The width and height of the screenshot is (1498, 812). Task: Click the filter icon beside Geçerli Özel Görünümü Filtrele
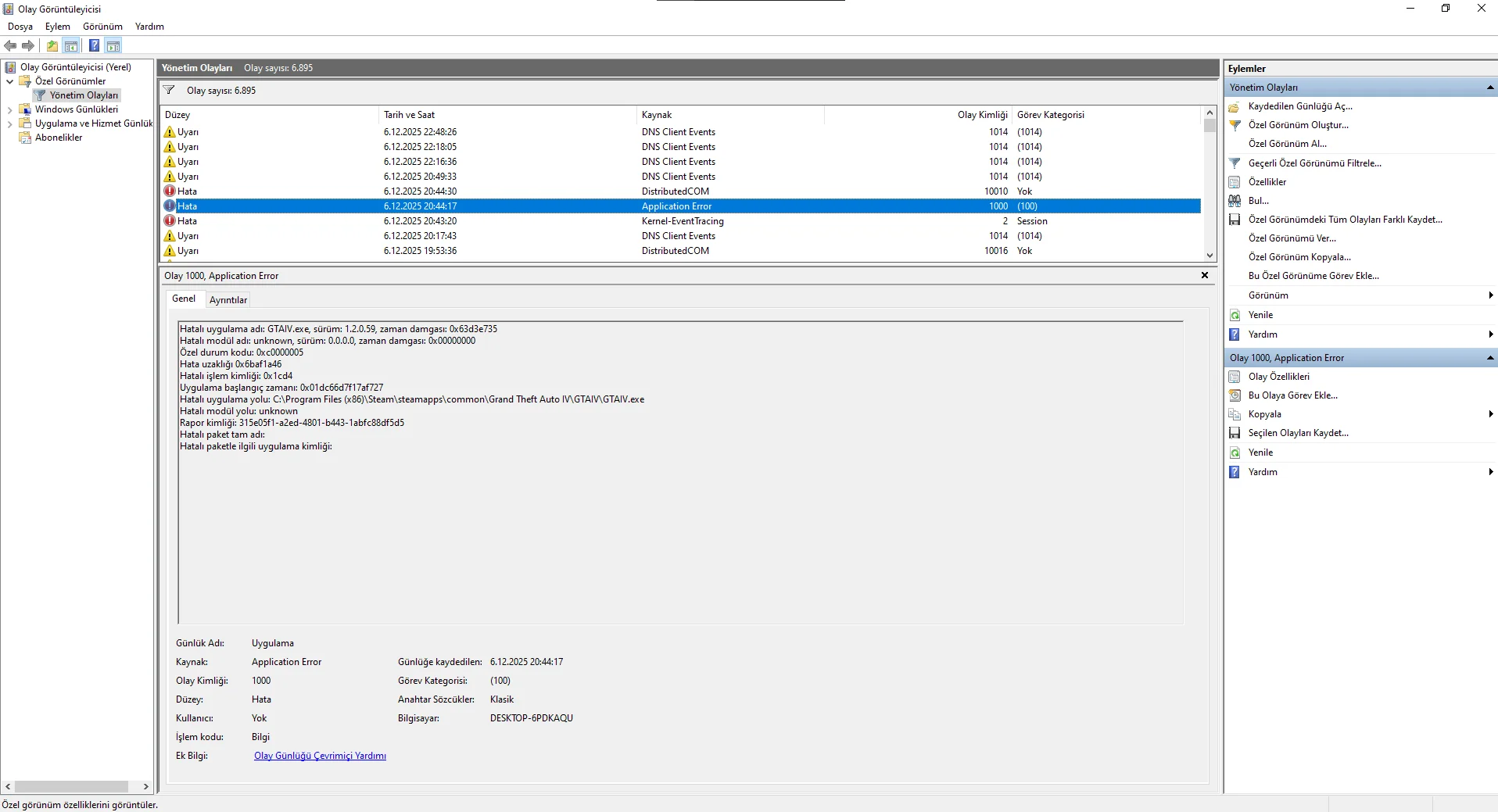pyautogui.click(x=1235, y=163)
